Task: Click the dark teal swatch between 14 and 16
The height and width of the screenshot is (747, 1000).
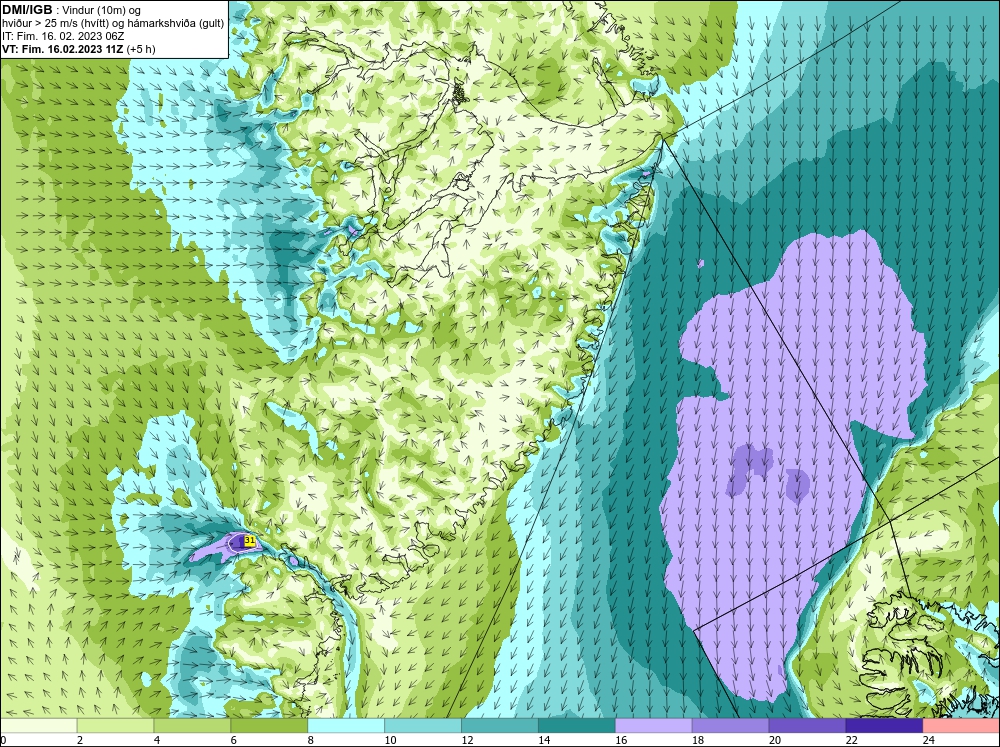Action: pyautogui.click(x=577, y=726)
